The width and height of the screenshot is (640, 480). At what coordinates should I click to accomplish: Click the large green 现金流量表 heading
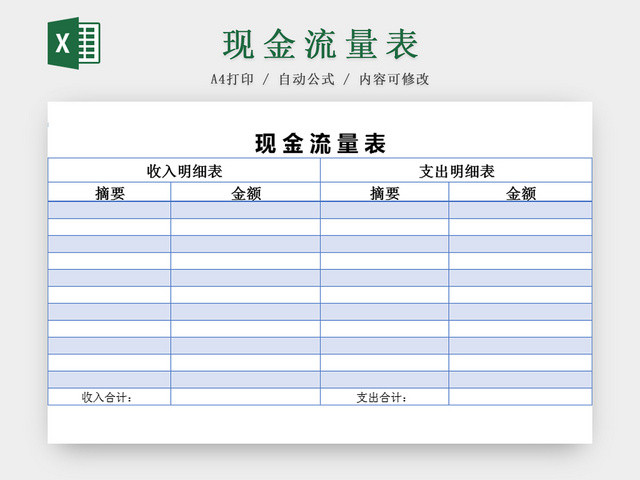point(320,44)
